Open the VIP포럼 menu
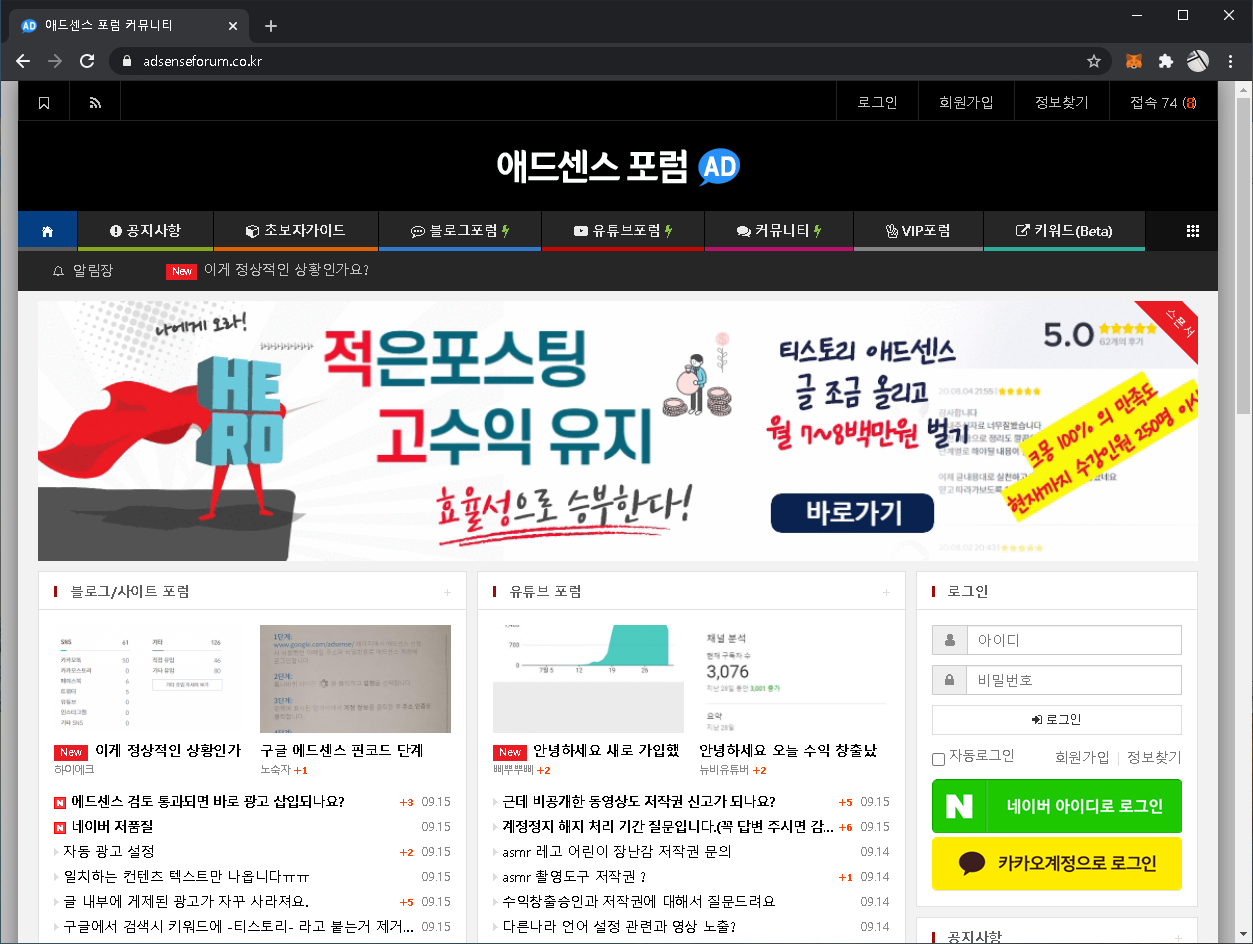Image resolution: width=1253 pixels, height=944 pixels. pyautogui.click(x=918, y=231)
